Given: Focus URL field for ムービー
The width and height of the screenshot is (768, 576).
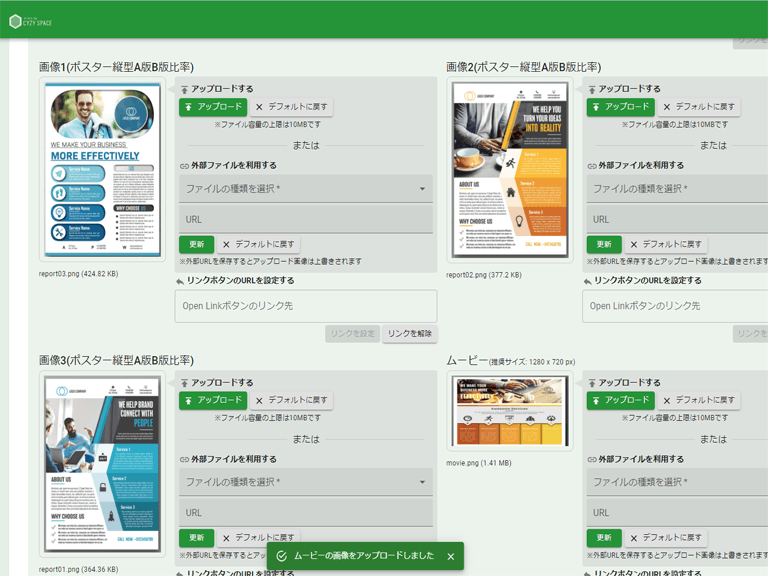Looking at the screenshot, I should pos(677,513).
